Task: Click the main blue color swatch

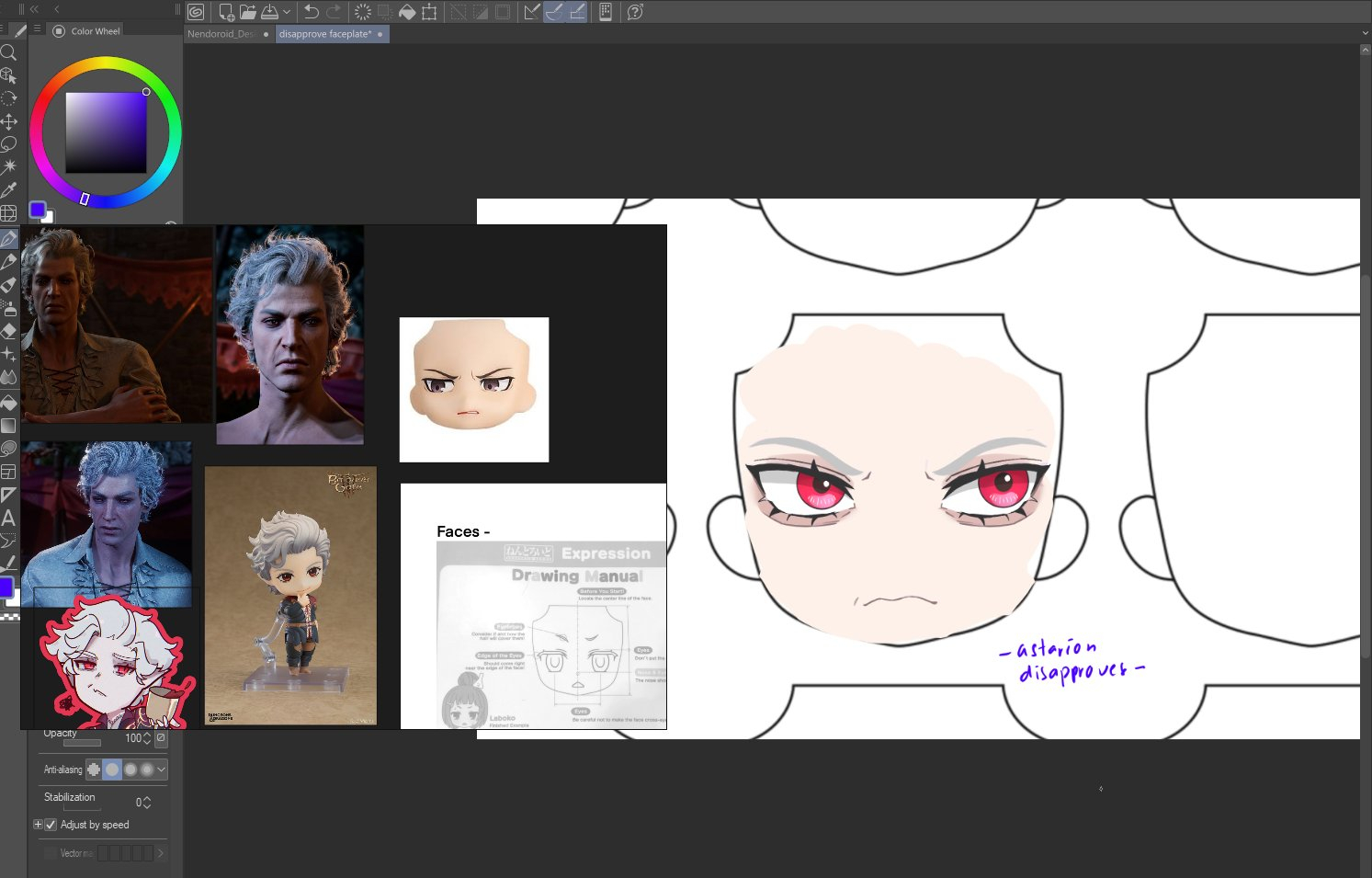Action: [38, 210]
